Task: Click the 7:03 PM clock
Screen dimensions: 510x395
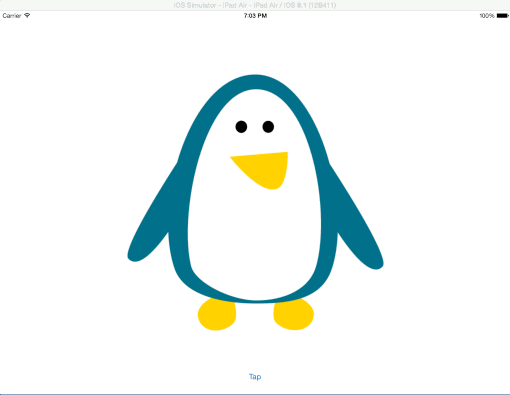Action: tap(255, 16)
